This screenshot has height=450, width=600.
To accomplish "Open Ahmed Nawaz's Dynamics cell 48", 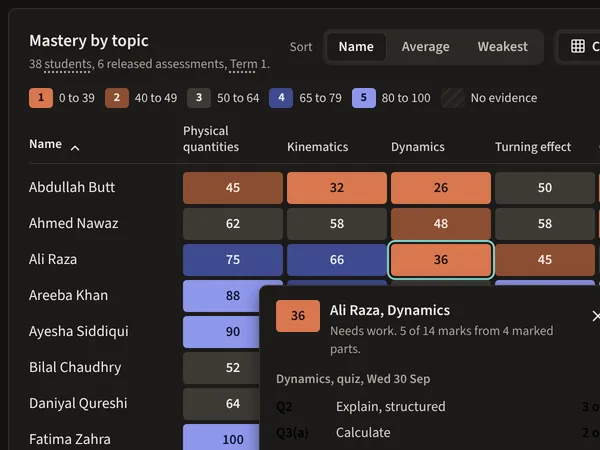I will (441, 224).
